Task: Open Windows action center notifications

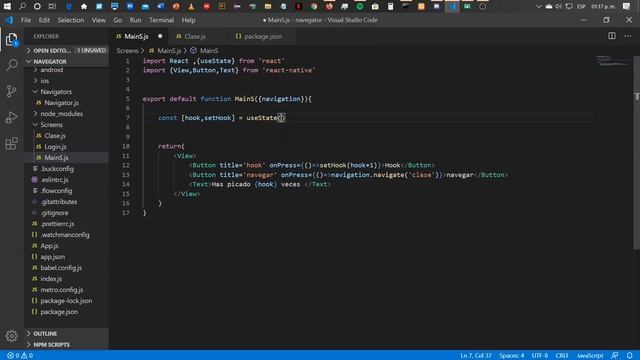Action: pyautogui.click(x=627, y=6)
